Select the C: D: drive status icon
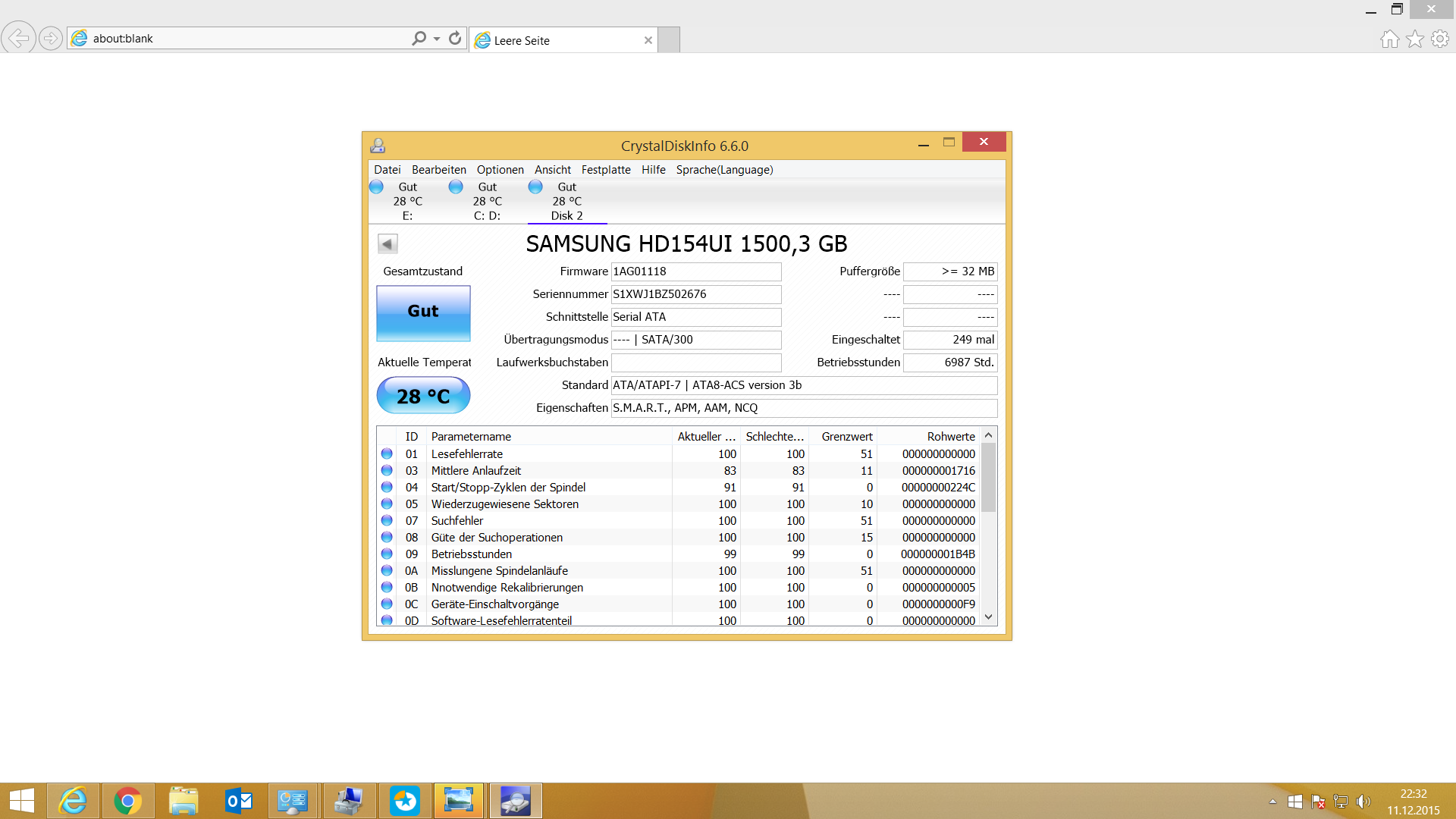 coord(456,187)
